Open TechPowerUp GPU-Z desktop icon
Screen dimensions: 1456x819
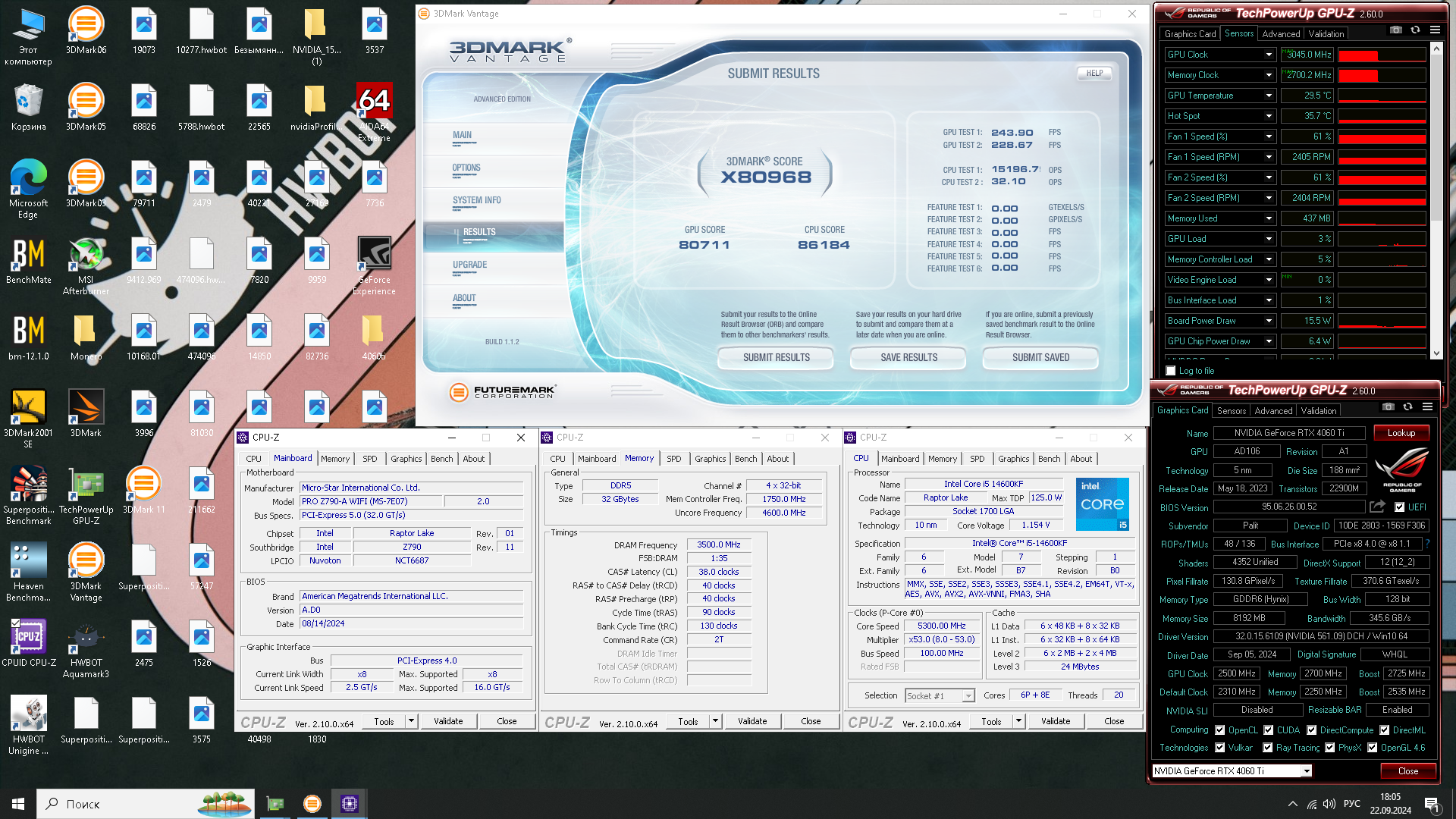[86, 495]
